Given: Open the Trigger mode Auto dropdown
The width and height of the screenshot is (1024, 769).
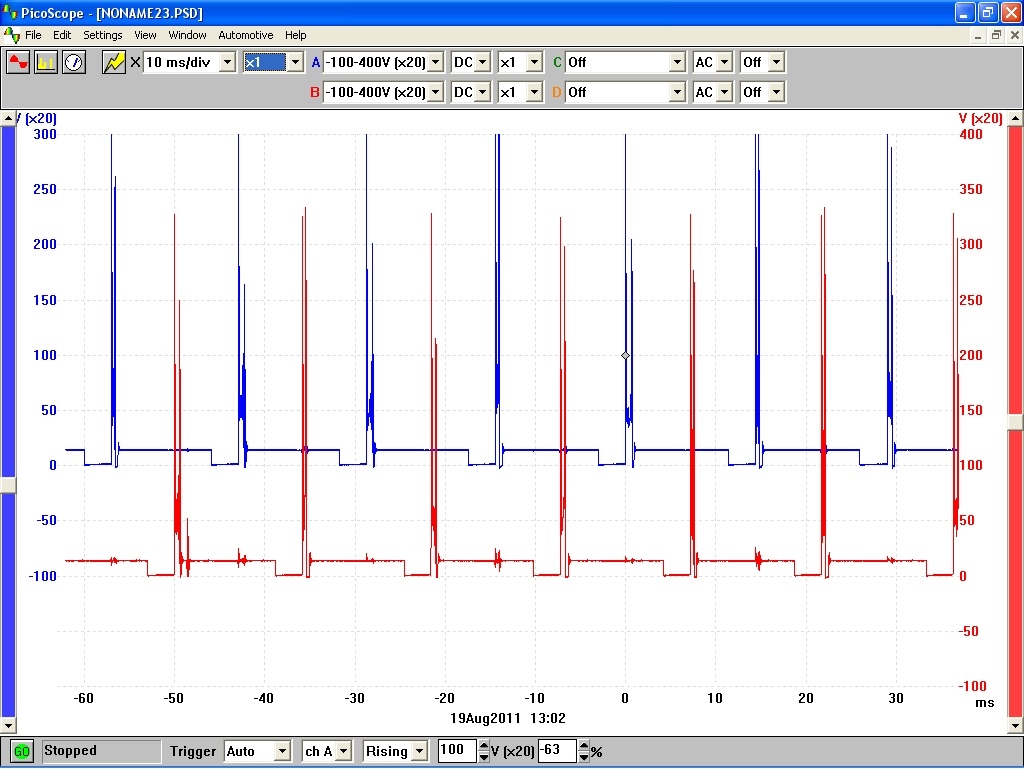Looking at the screenshot, I should pos(283,751).
